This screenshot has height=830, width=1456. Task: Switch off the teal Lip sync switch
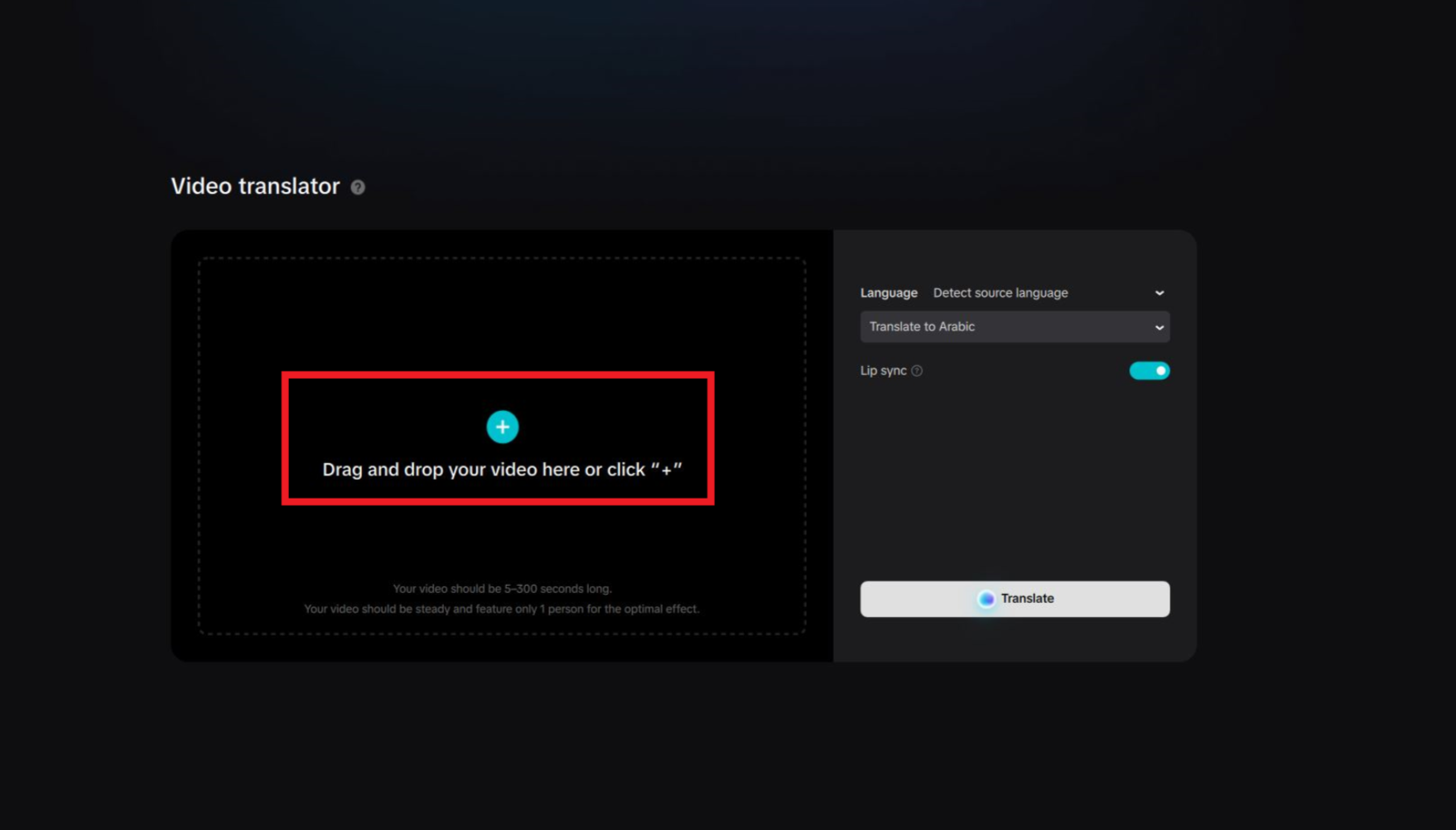1149,370
